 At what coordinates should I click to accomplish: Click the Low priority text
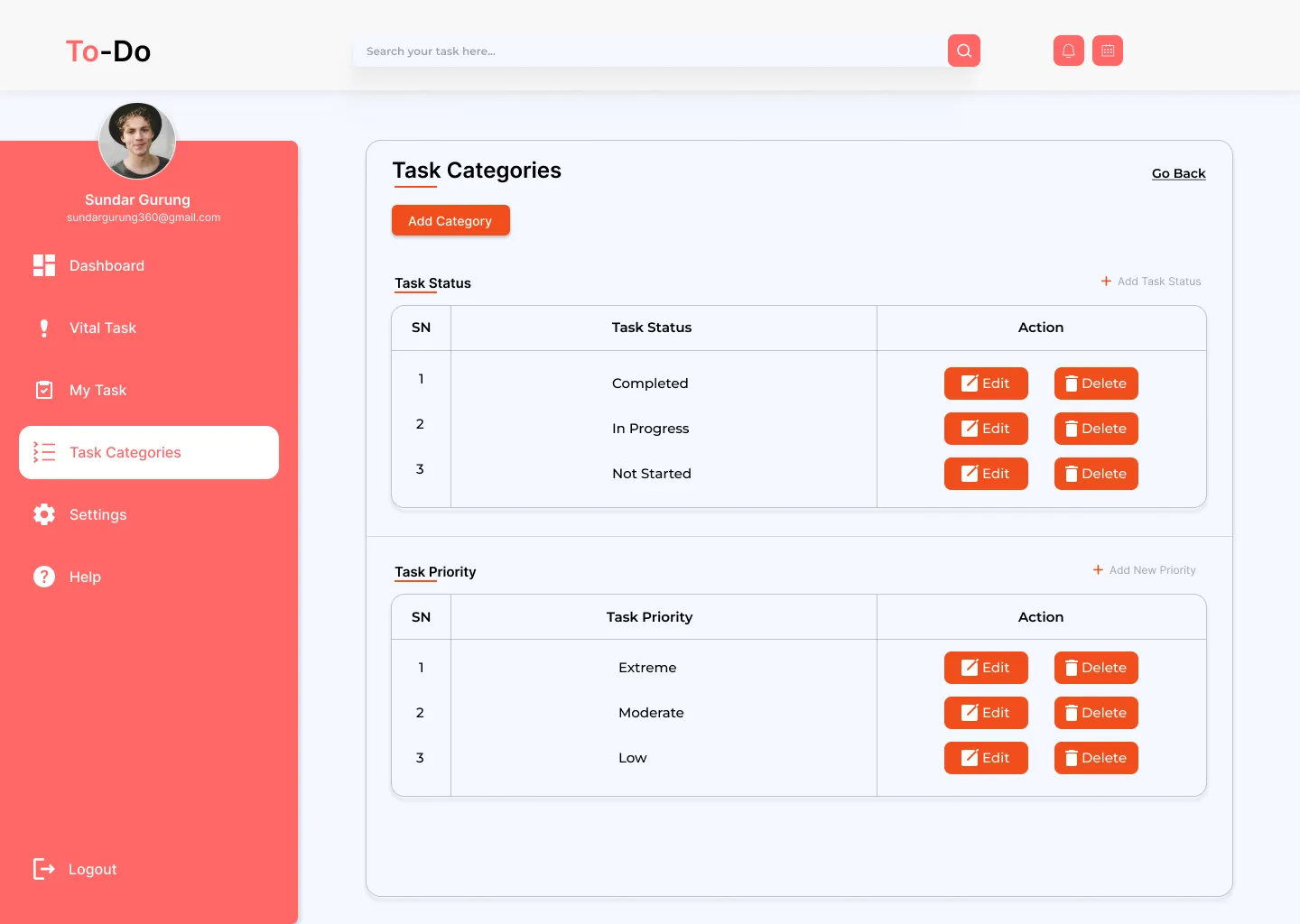(x=632, y=758)
